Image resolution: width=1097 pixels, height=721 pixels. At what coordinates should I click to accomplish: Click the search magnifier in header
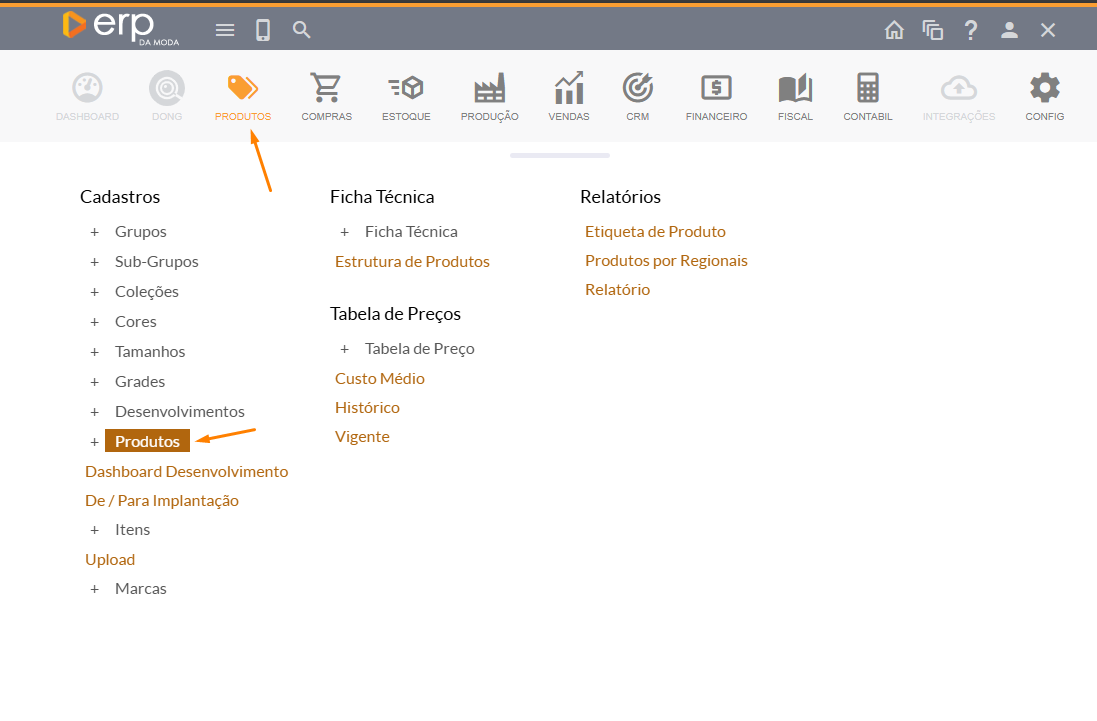[x=301, y=30]
